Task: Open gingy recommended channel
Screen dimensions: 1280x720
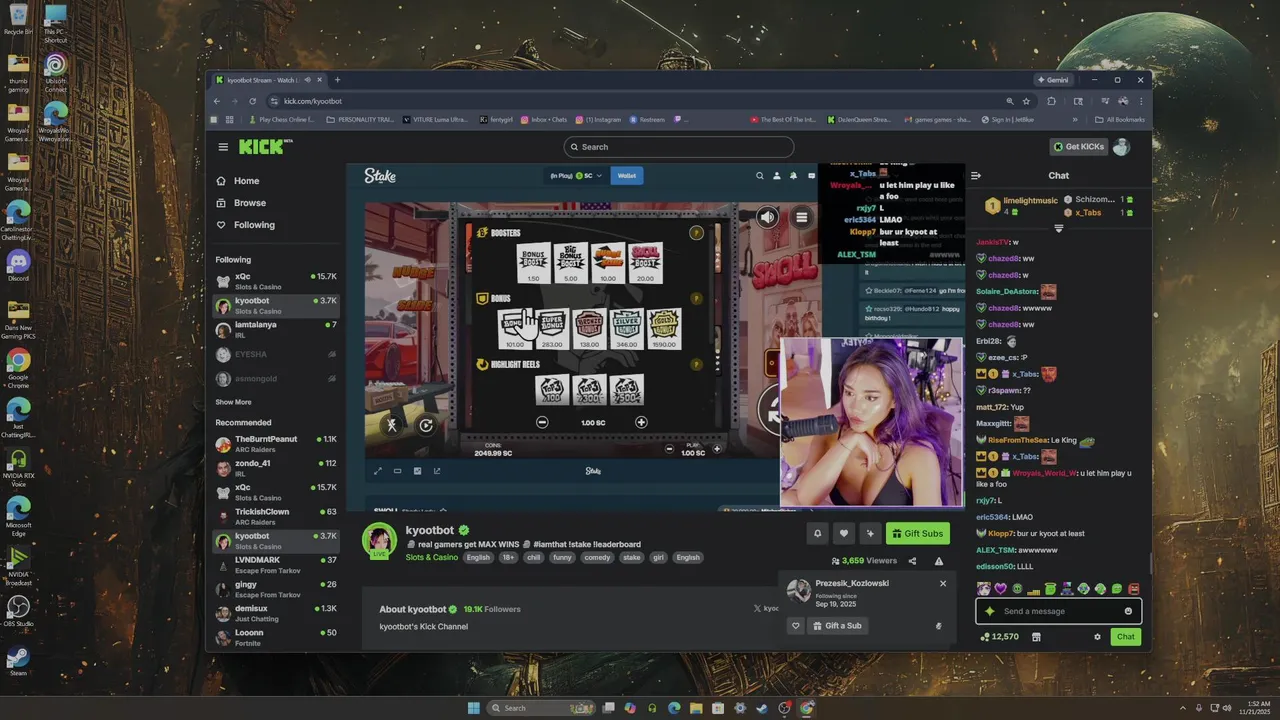Action: click(x=276, y=589)
